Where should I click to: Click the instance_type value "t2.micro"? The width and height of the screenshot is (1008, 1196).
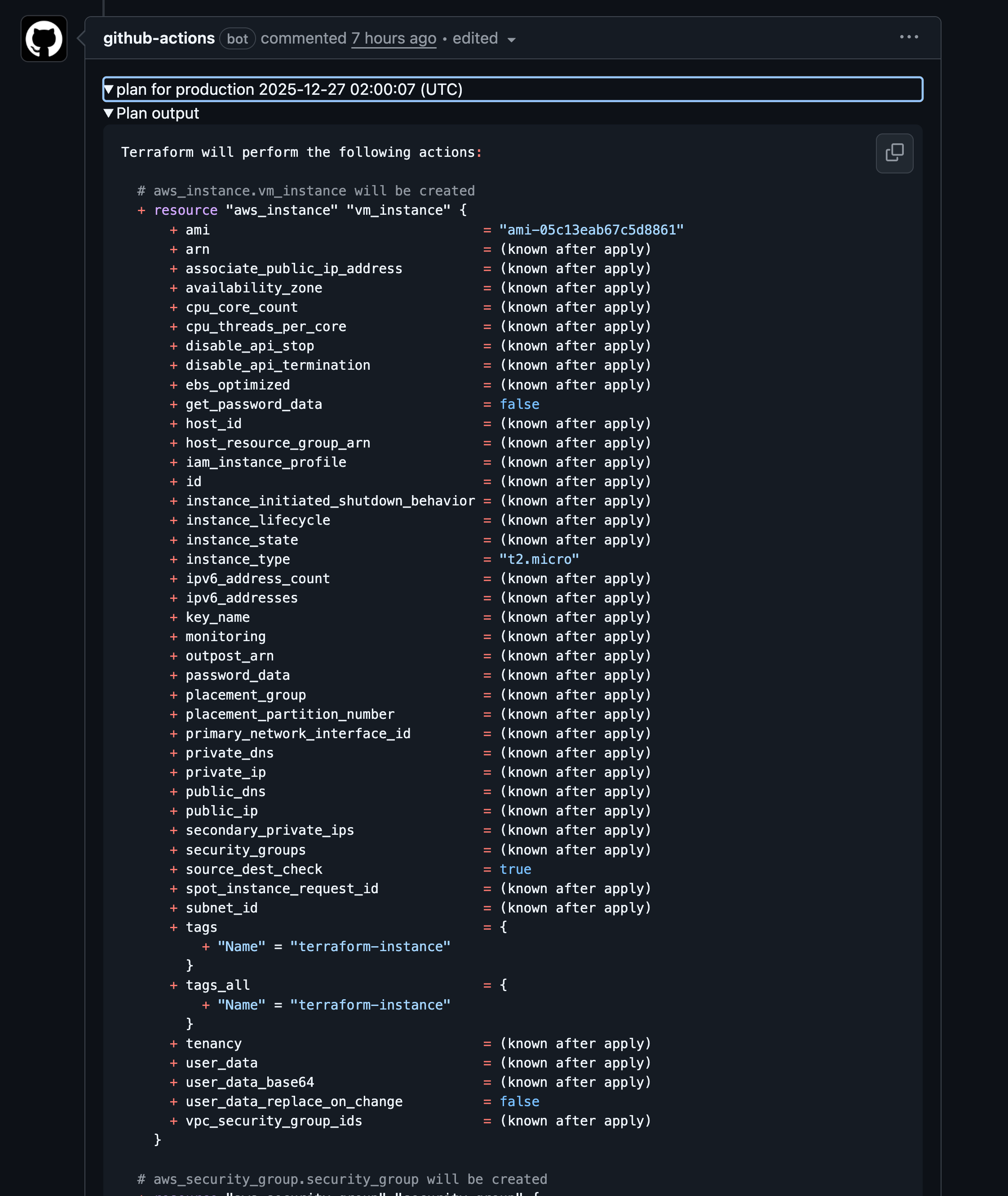point(539,559)
